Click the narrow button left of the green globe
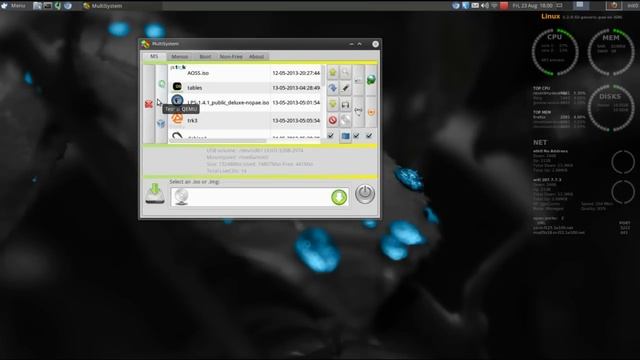The image size is (640, 360). [x=358, y=80]
